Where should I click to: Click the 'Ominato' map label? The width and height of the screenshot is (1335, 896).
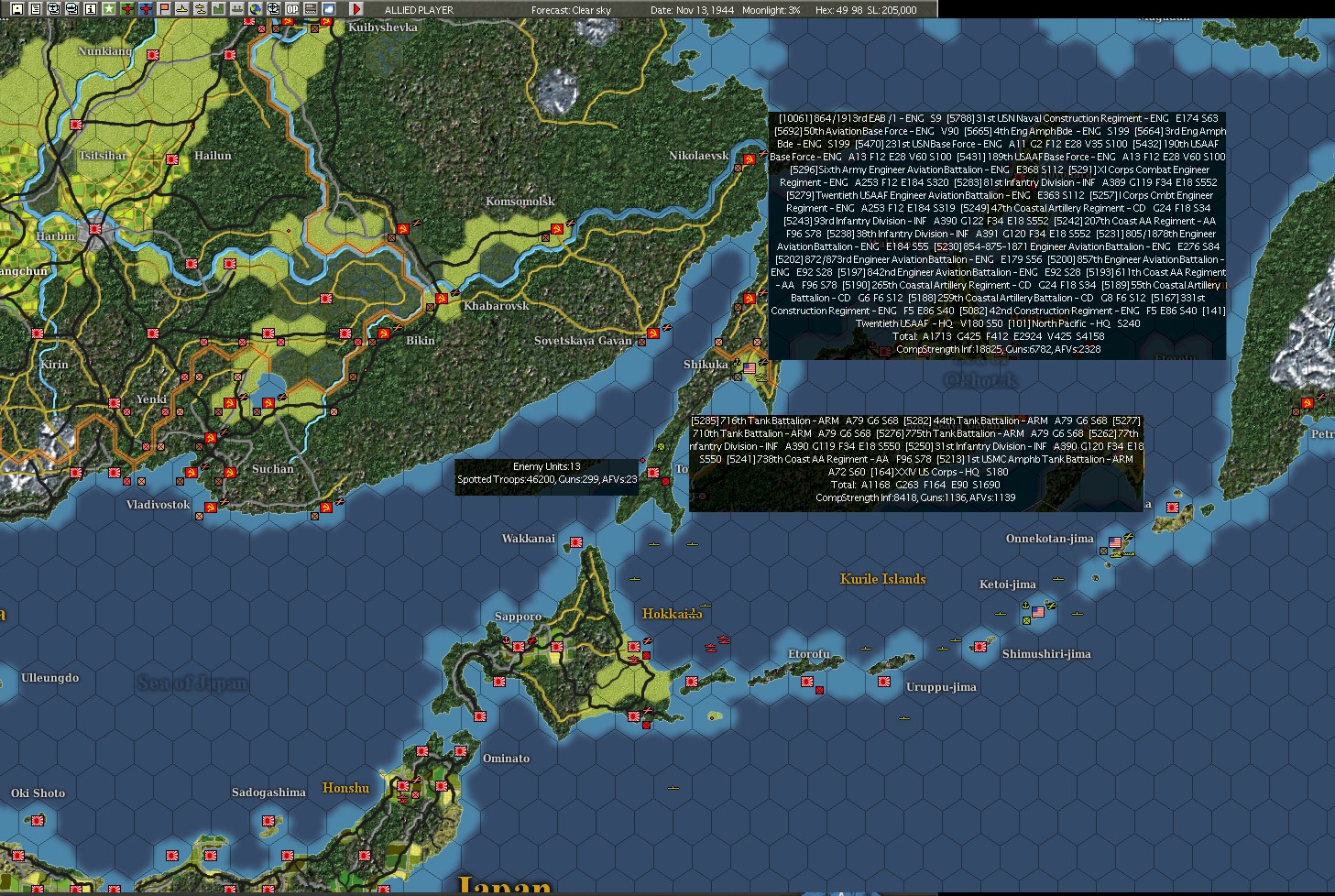coord(507,759)
